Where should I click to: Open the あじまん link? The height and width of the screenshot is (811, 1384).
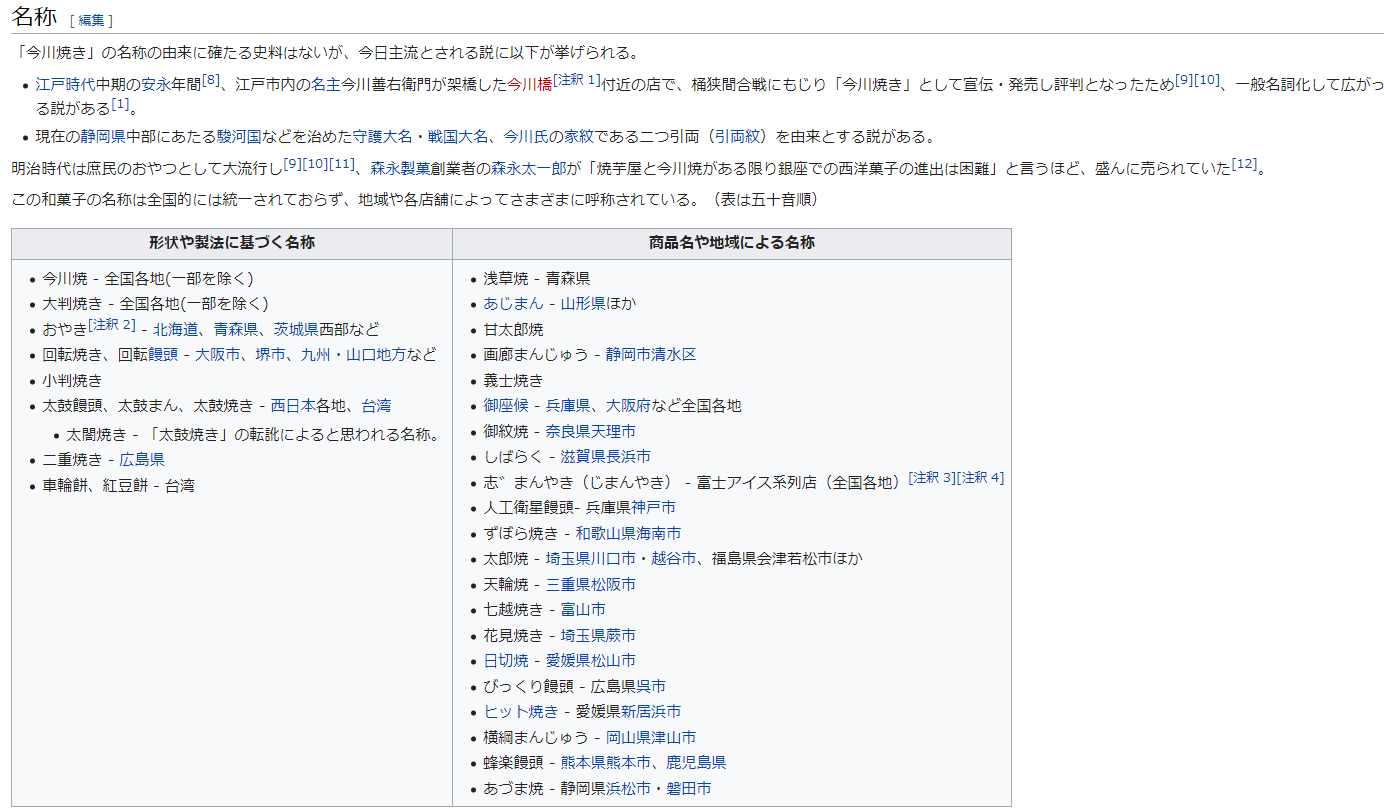513,303
